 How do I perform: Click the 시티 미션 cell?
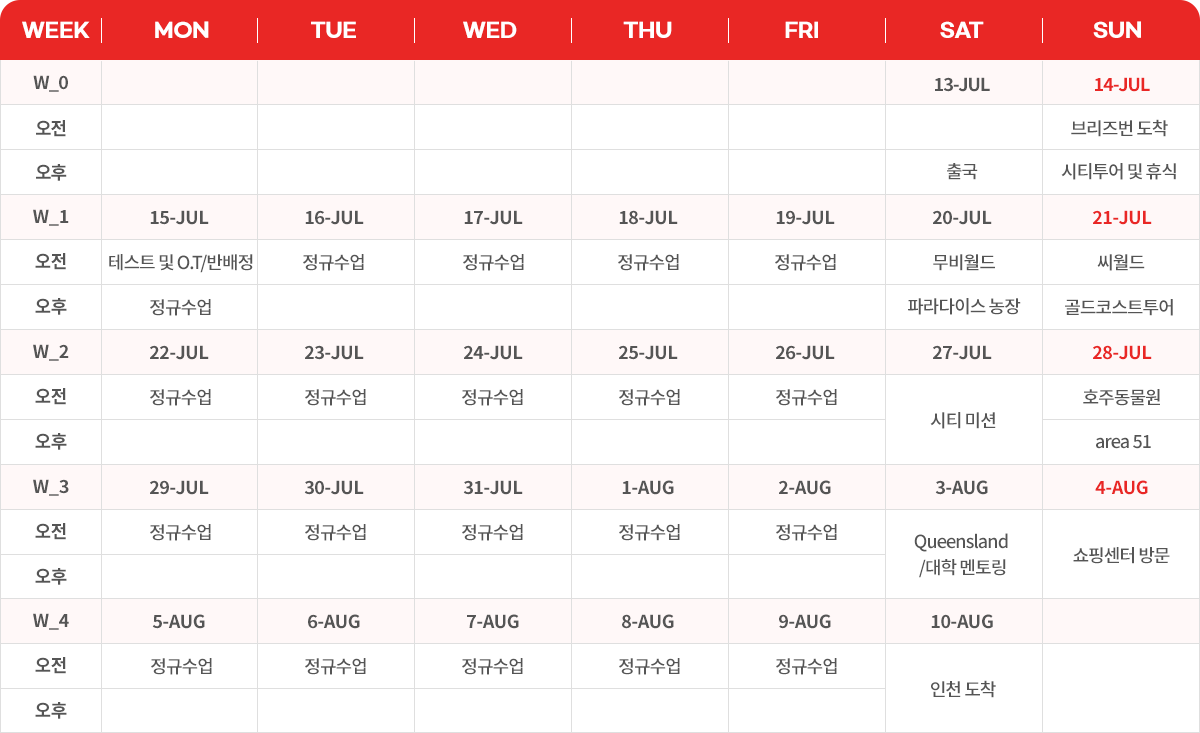click(x=963, y=420)
